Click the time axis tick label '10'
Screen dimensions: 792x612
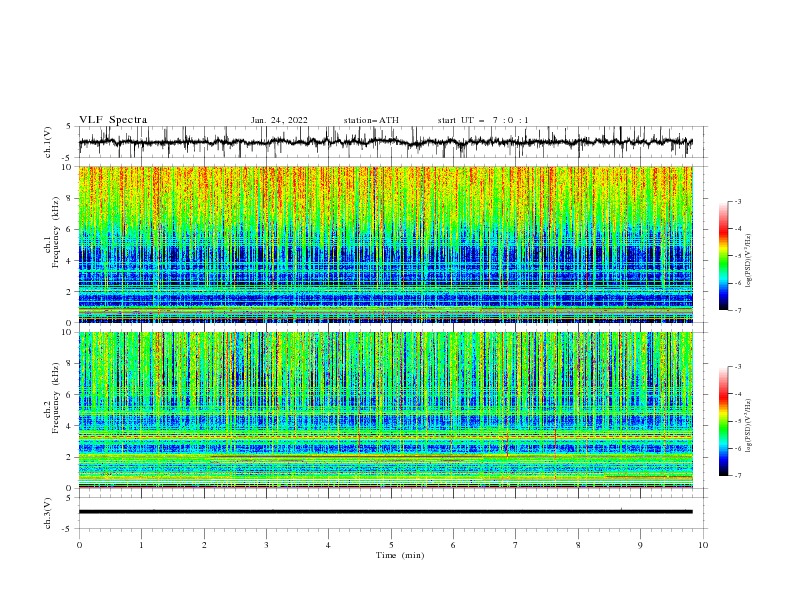click(x=703, y=545)
